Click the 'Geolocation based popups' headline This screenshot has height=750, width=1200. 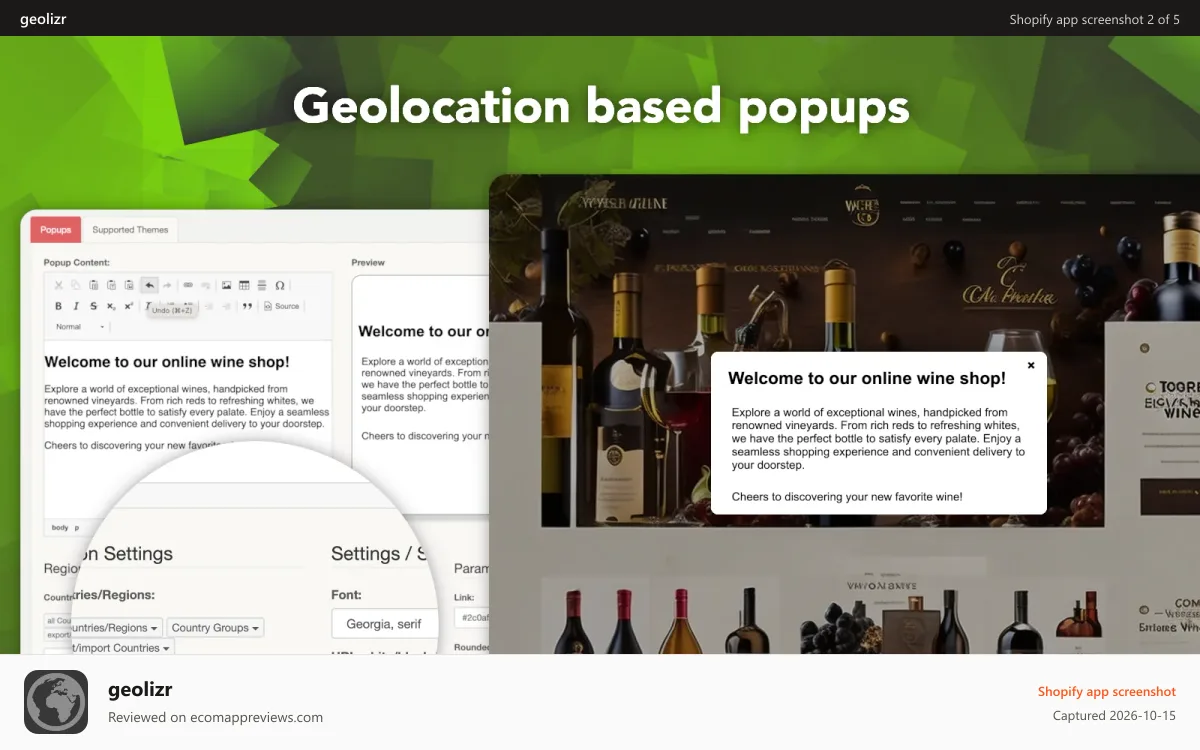601,107
